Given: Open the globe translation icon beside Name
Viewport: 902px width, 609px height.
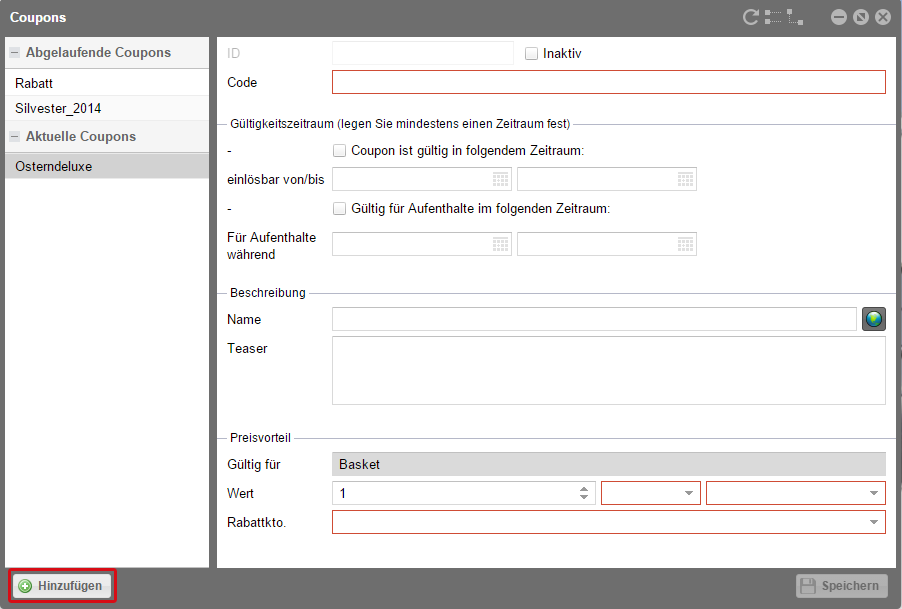Looking at the screenshot, I should click(874, 319).
